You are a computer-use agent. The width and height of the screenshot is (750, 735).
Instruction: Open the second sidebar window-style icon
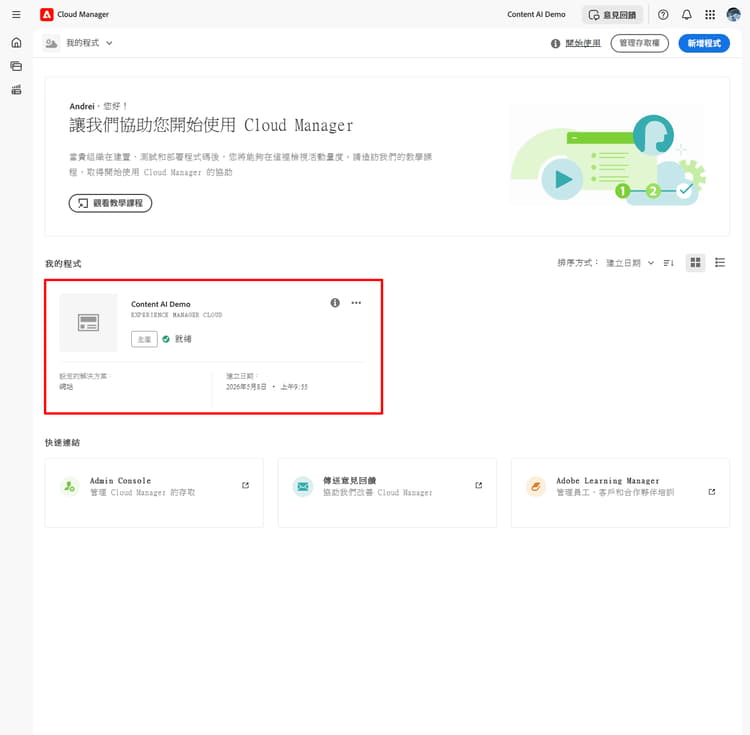pos(16,66)
